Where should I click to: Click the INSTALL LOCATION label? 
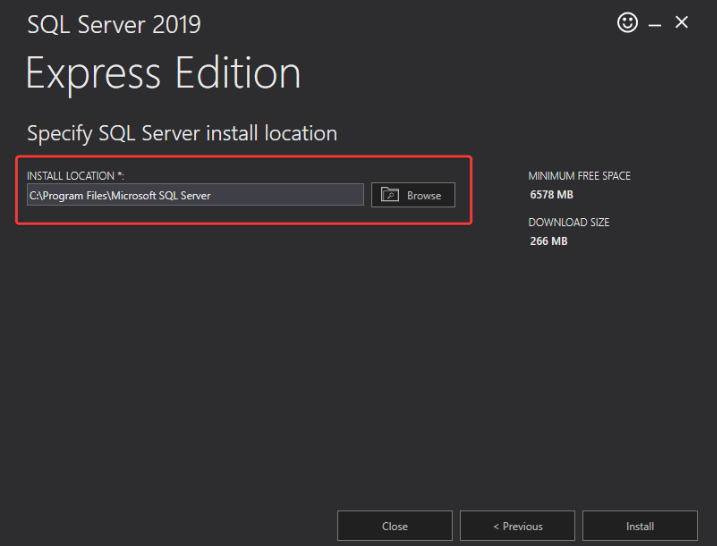(75, 176)
